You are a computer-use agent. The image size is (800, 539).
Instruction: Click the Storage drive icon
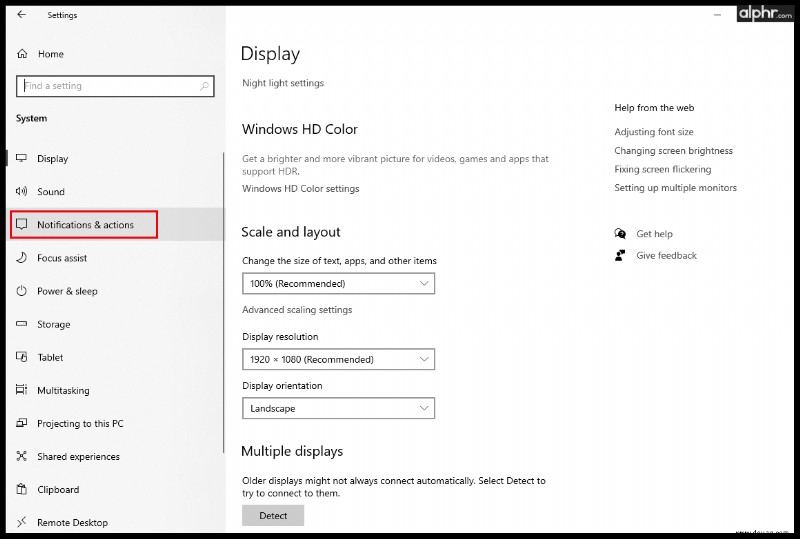(x=21, y=324)
